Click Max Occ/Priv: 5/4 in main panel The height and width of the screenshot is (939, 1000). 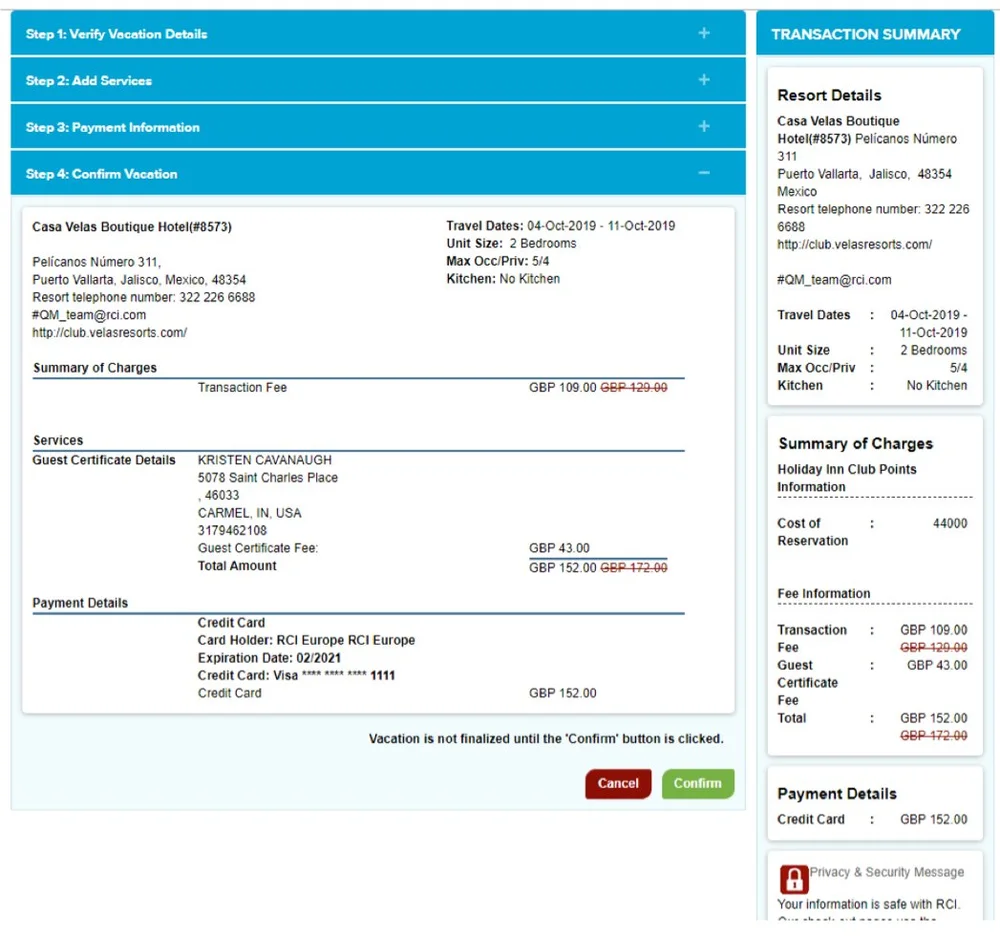(498, 261)
